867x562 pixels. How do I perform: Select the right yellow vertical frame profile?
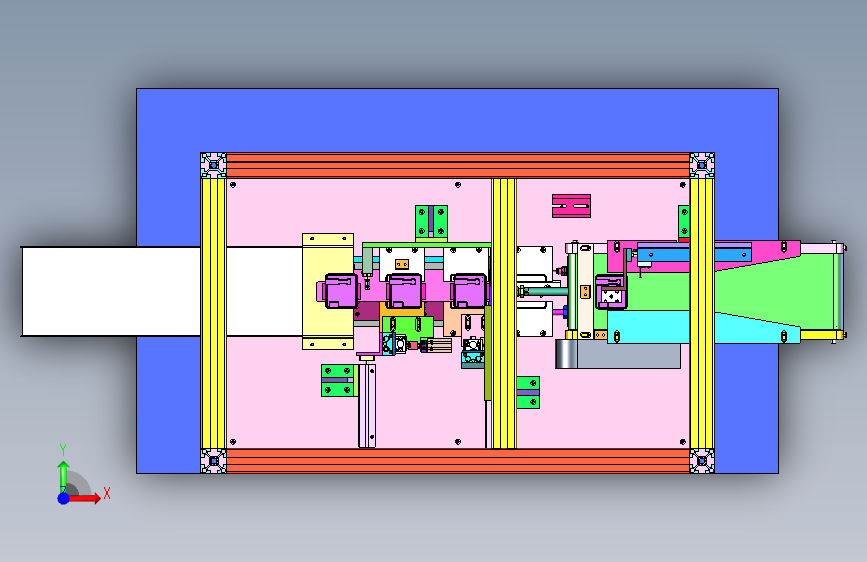[x=702, y=313]
